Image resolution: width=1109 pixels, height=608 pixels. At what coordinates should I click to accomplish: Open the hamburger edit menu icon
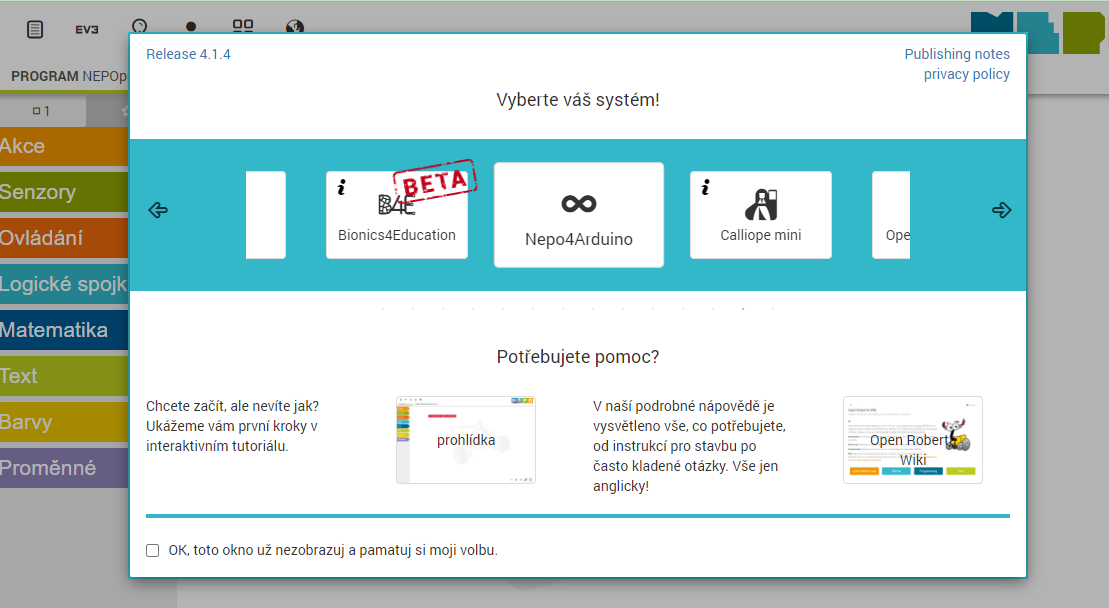click(x=35, y=29)
